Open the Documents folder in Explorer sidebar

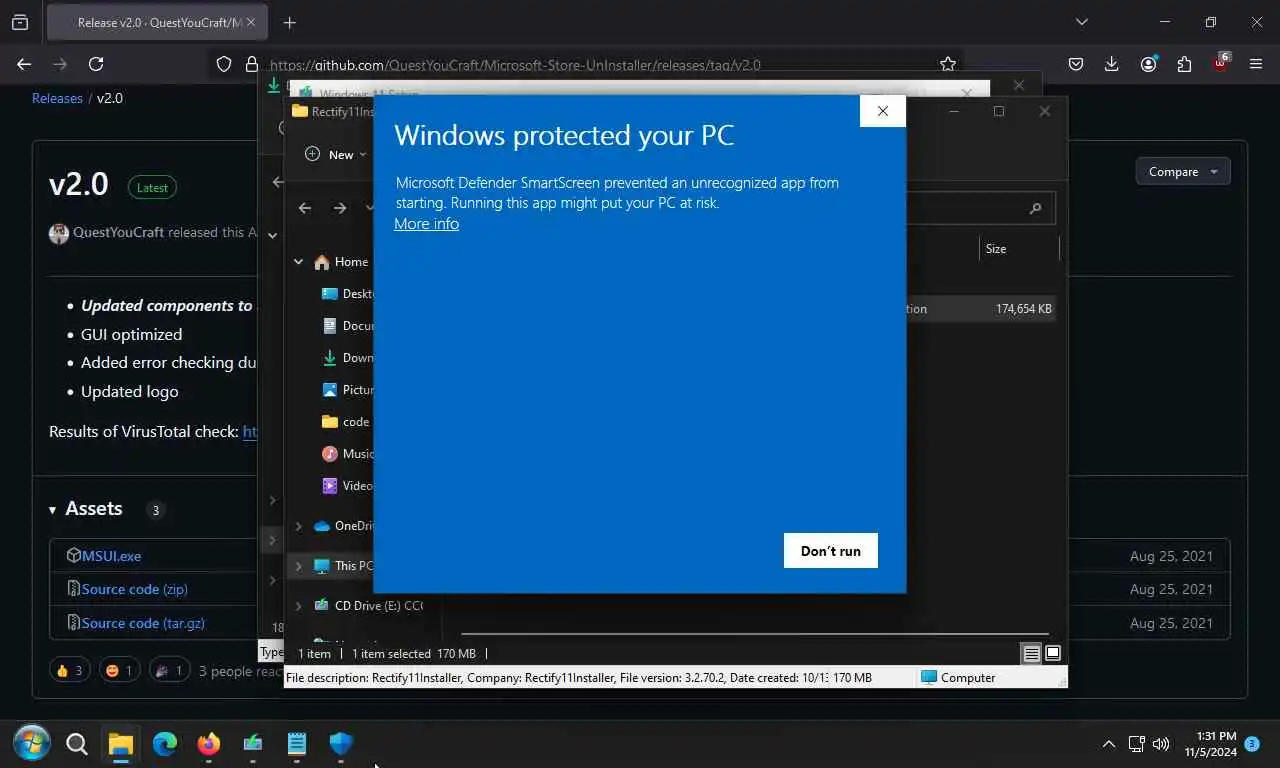[x=347, y=326]
